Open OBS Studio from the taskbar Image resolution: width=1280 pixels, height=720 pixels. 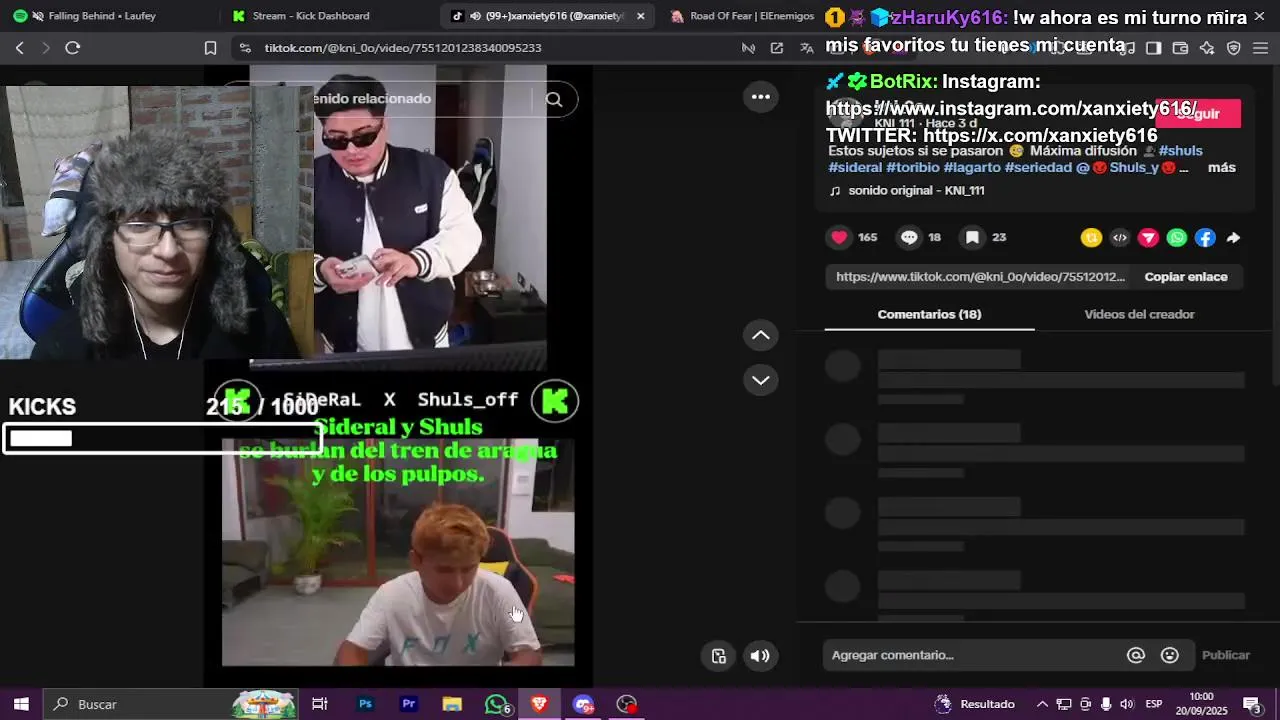[x=627, y=704]
